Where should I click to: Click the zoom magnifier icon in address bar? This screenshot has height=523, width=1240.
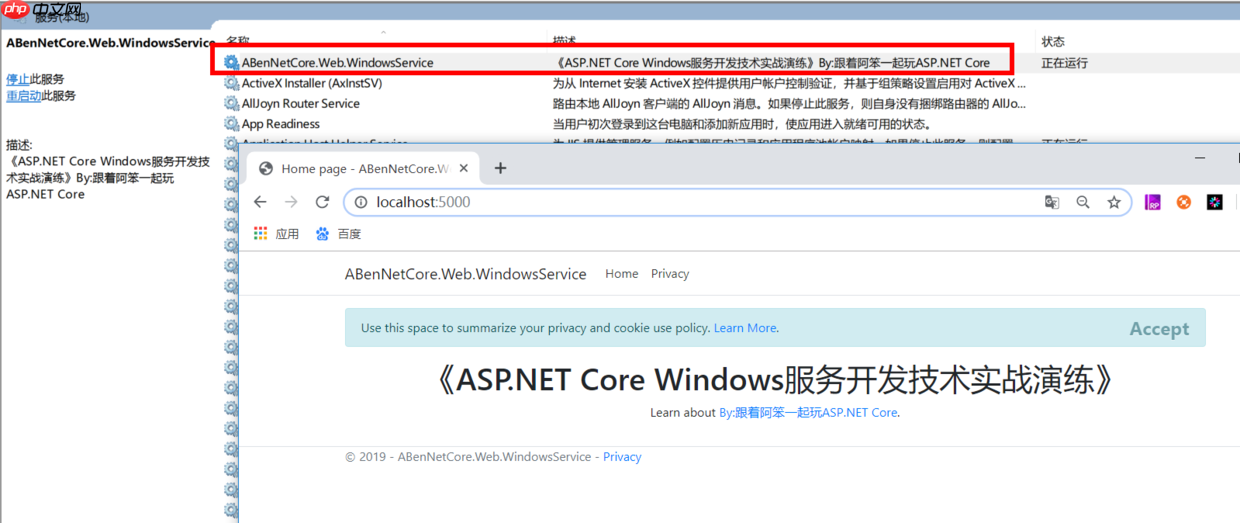[x=1083, y=202]
